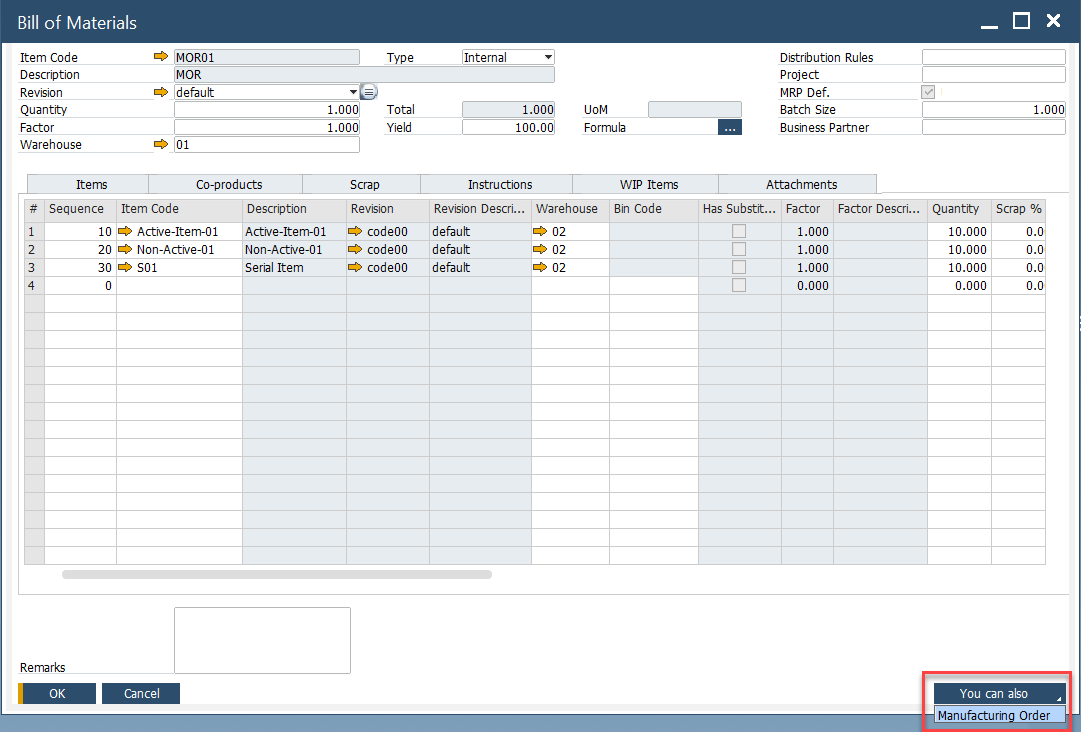This screenshot has width=1081, height=732.
Task: Click the horizontal scrollbar below the table
Action: coord(277,575)
